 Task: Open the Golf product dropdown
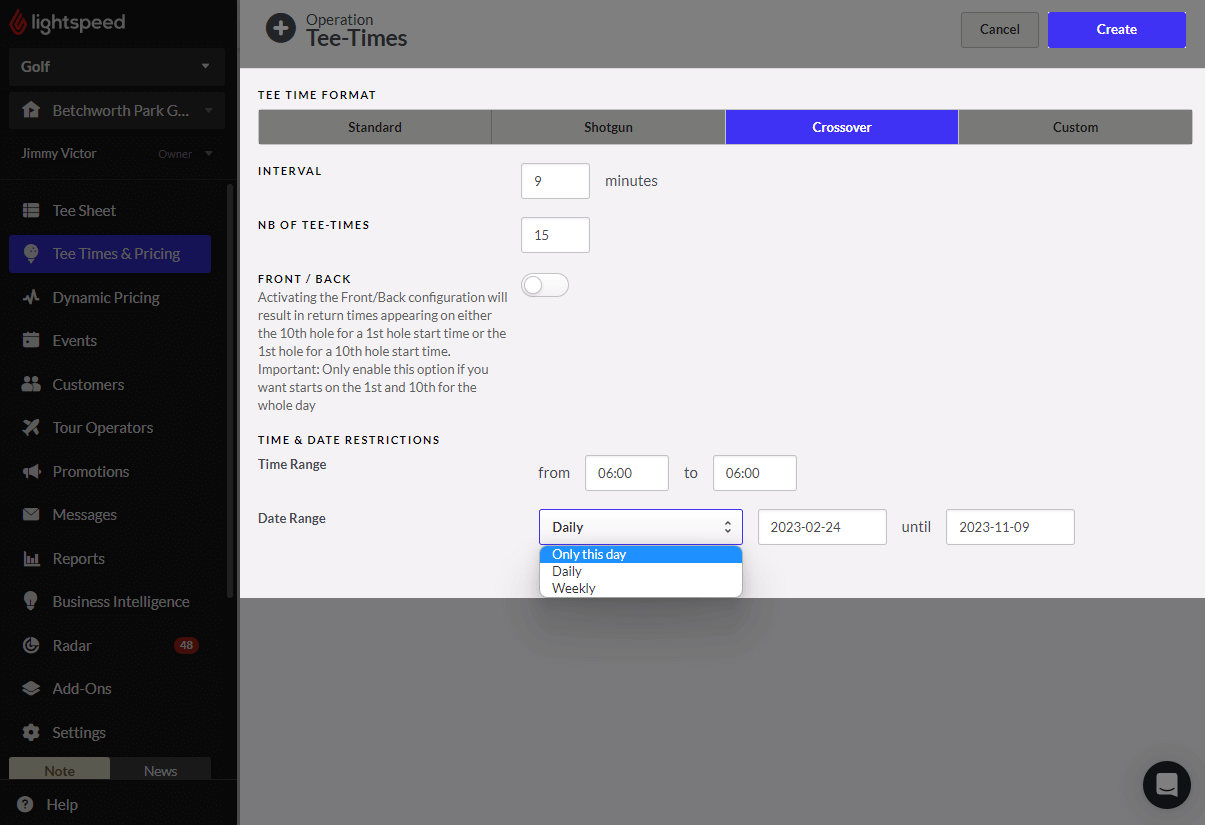(x=116, y=66)
